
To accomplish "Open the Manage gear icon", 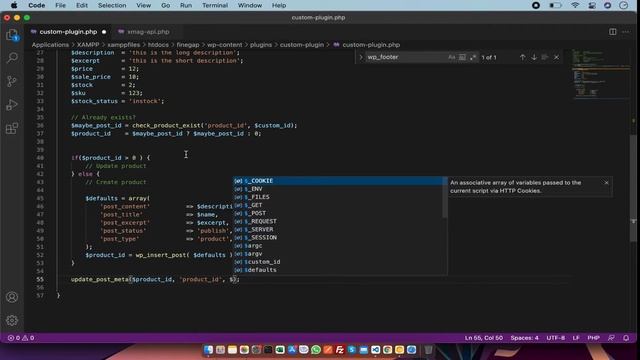I will pyautogui.click(x=12, y=320).
